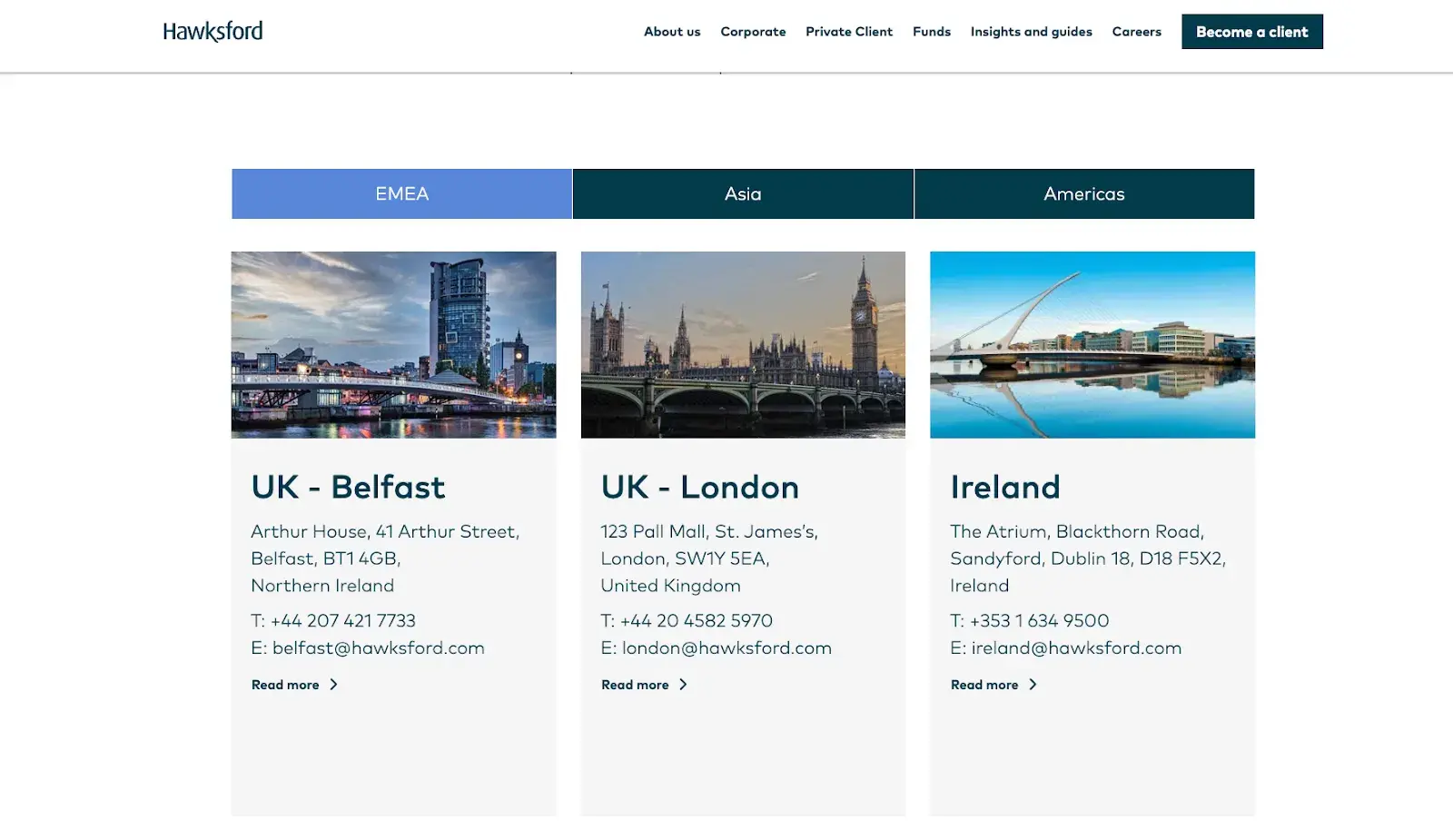The height and width of the screenshot is (840, 1453).
Task: Open the Belfast skyline photo
Action: (393, 345)
